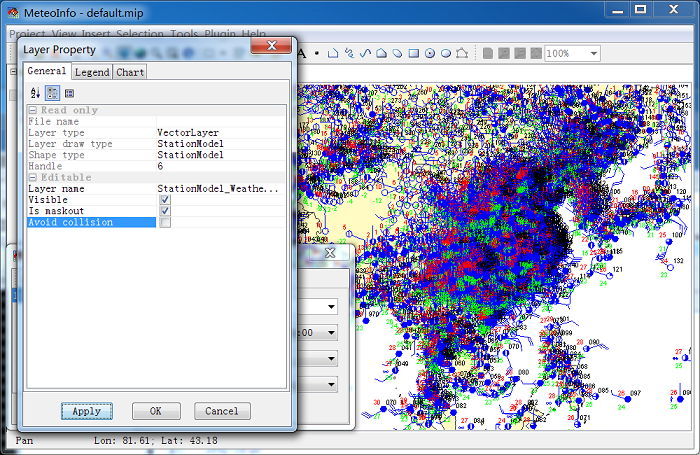Click the OK button

[156, 411]
